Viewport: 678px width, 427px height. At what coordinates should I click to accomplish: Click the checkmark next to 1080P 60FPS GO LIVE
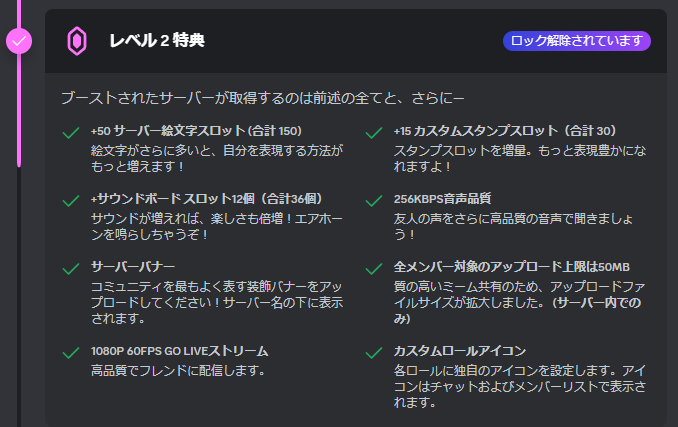[x=71, y=353]
